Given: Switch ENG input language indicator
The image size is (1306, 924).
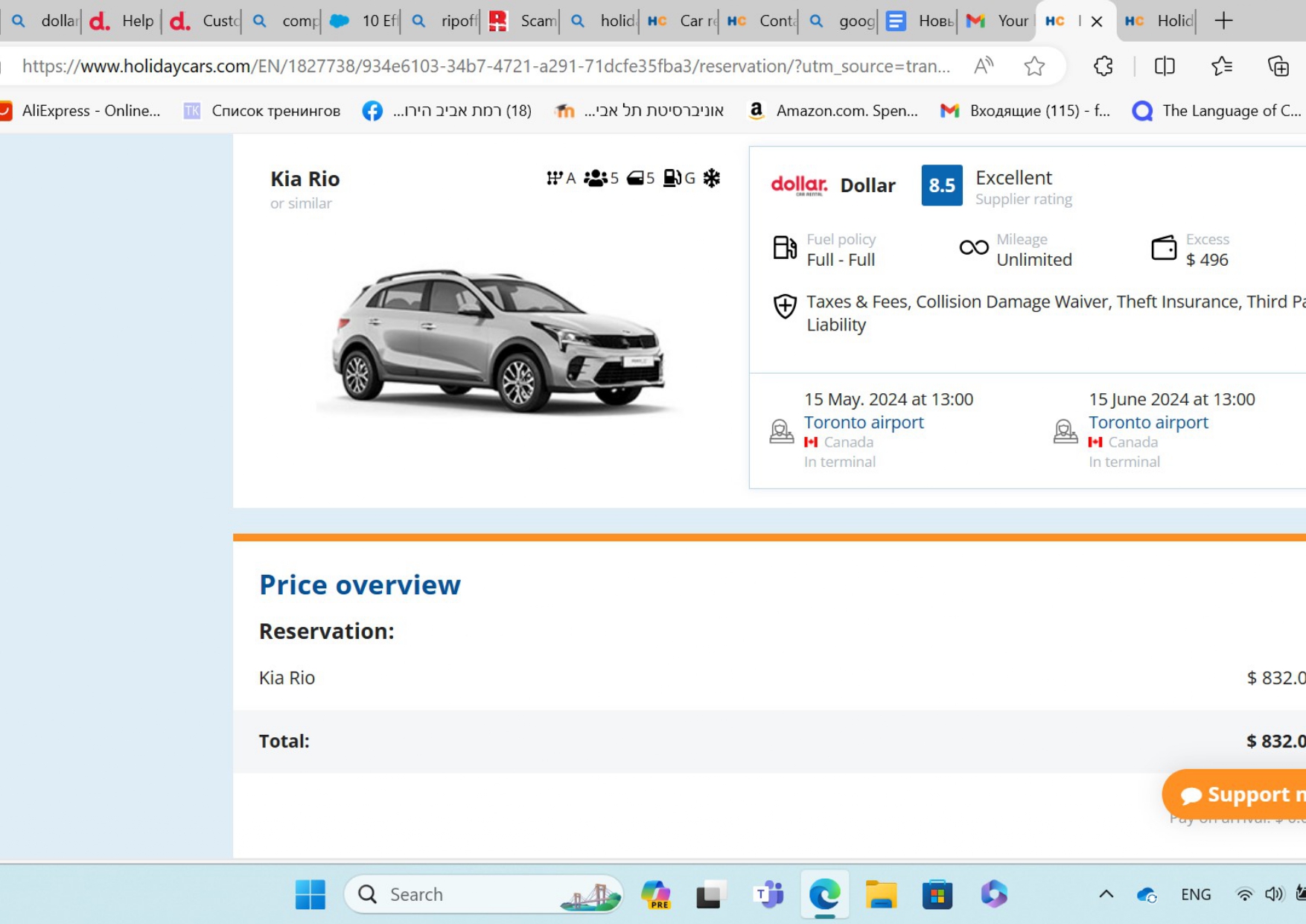Looking at the screenshot, I should coord(1196,894).
